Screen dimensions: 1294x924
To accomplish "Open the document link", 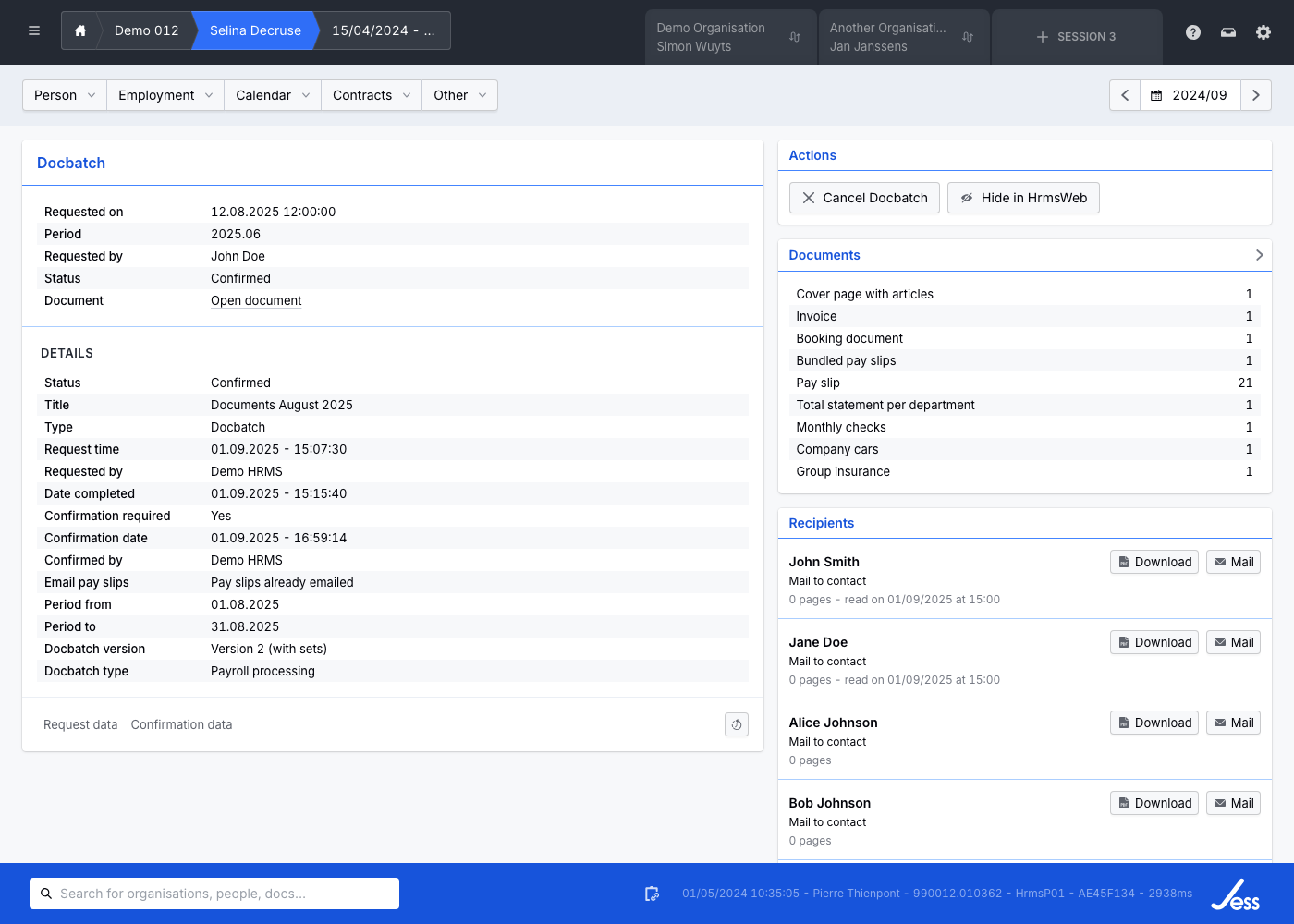I will (x=256, y=300).
